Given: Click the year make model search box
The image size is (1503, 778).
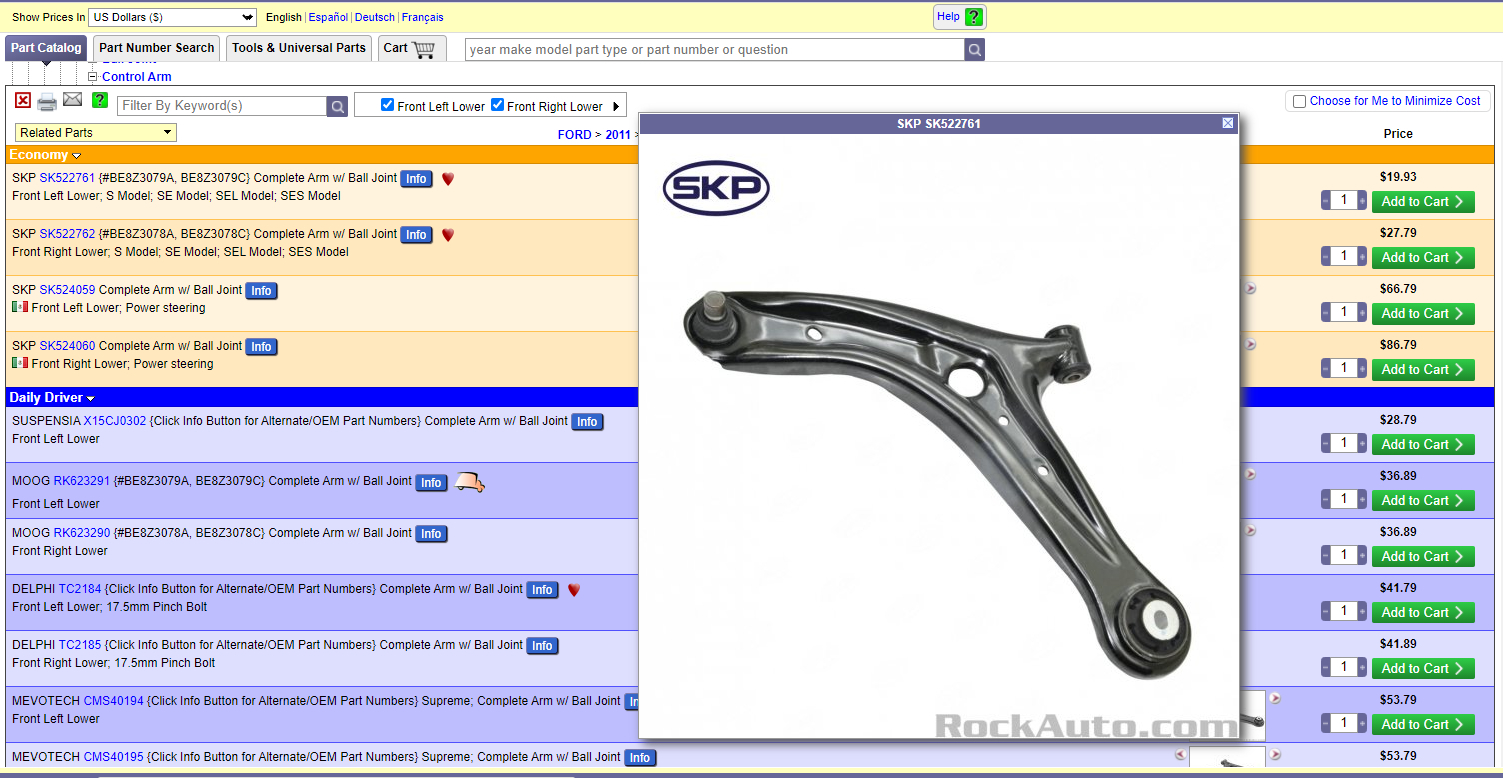Looking at the screenshot, I should (715, 50).
